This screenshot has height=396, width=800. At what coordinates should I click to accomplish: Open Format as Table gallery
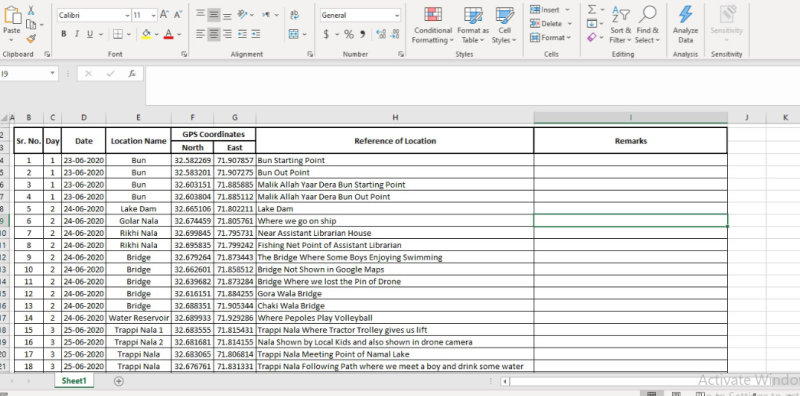tap(472, 24)
